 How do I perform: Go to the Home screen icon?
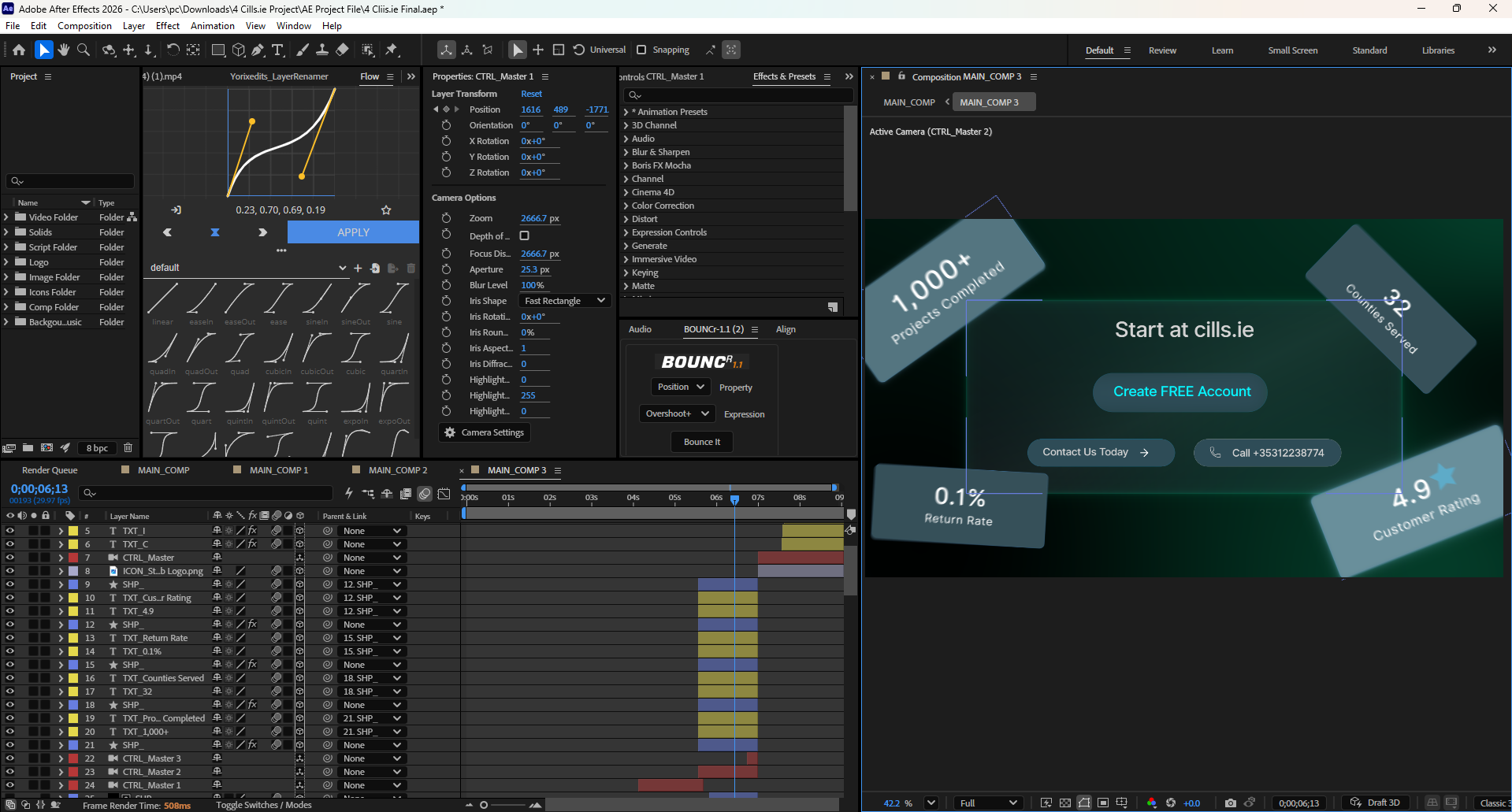point(19,50)
